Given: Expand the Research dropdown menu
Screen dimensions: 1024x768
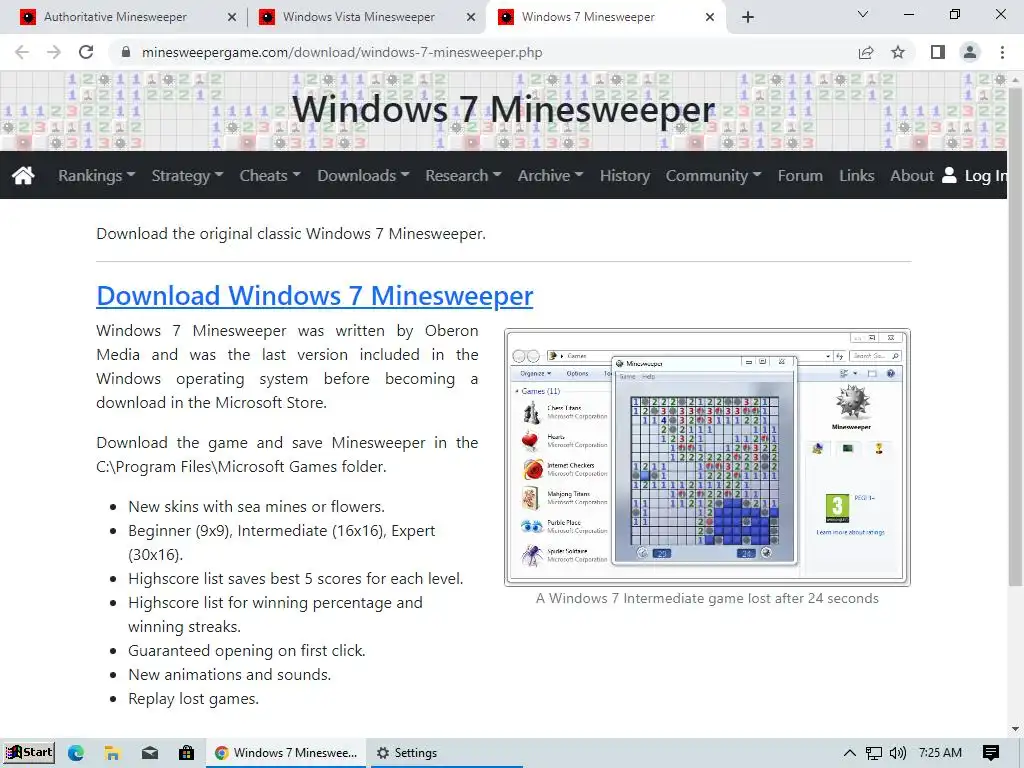Looking at the screenshot, I should point(463,175).
